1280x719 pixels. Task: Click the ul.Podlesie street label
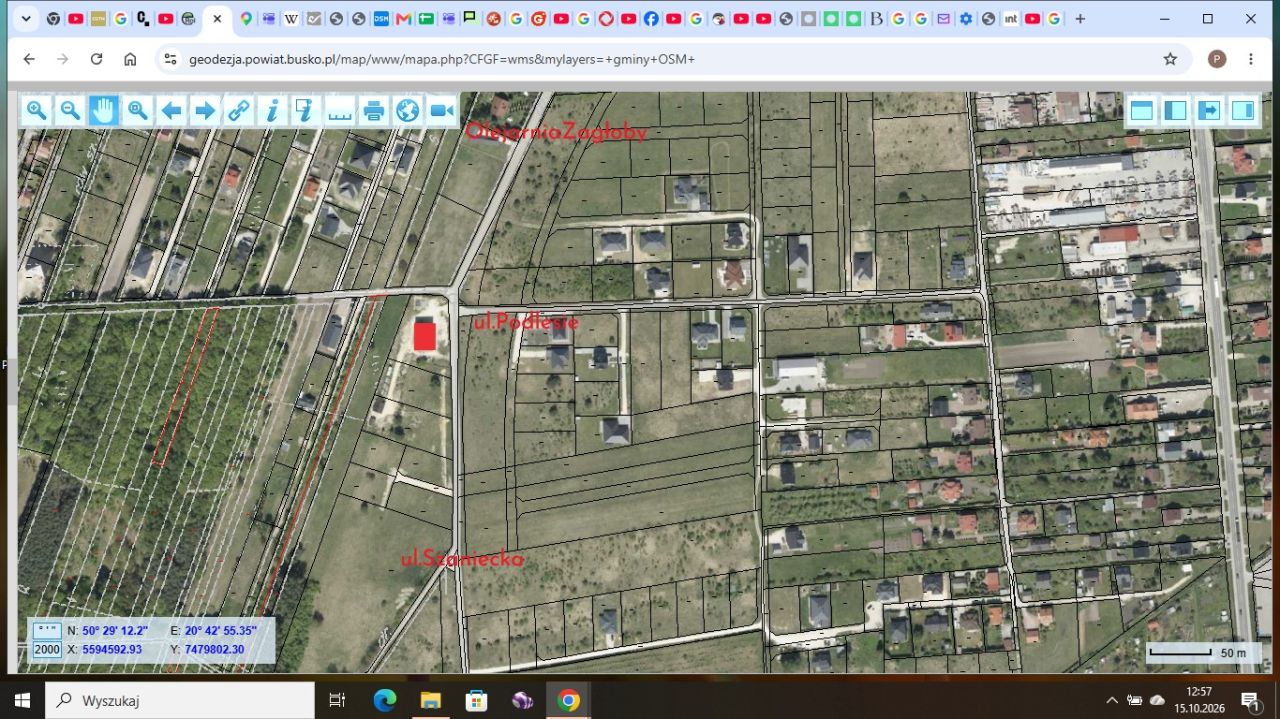526,322
